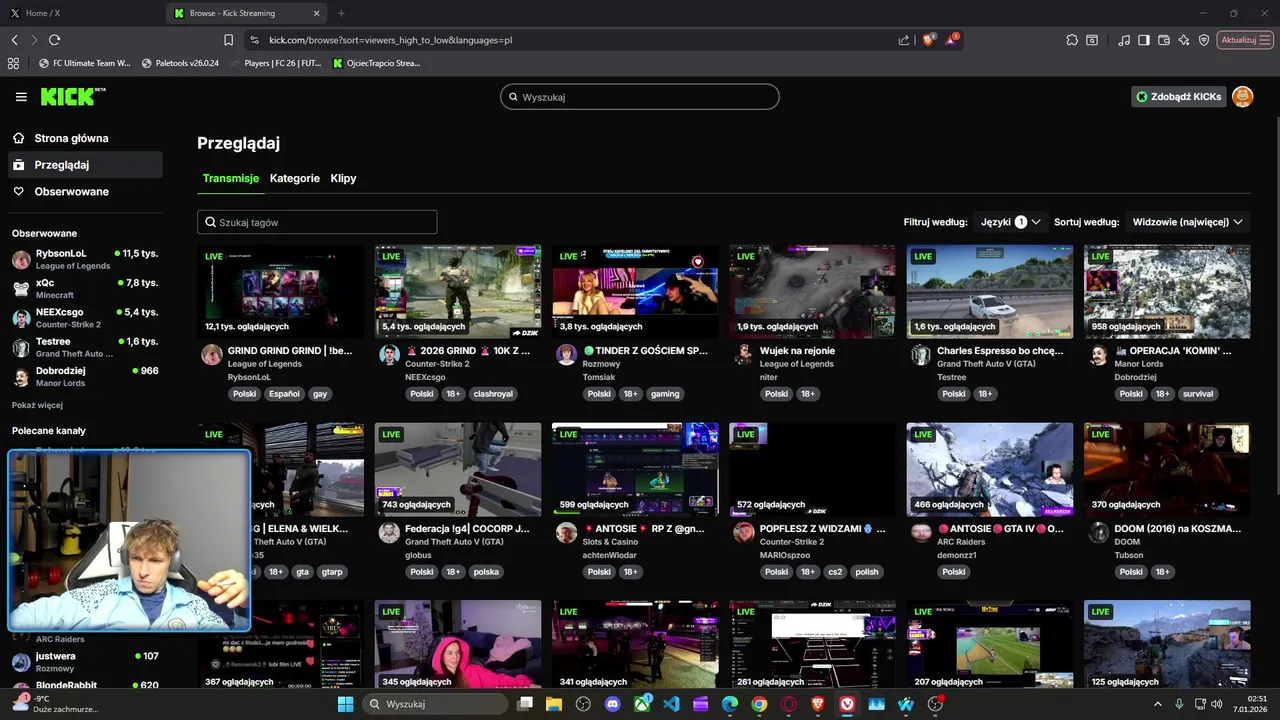
Task: Click the clashroyal tag on NEEXcsgo stream
Action: (x=493, y=394)
